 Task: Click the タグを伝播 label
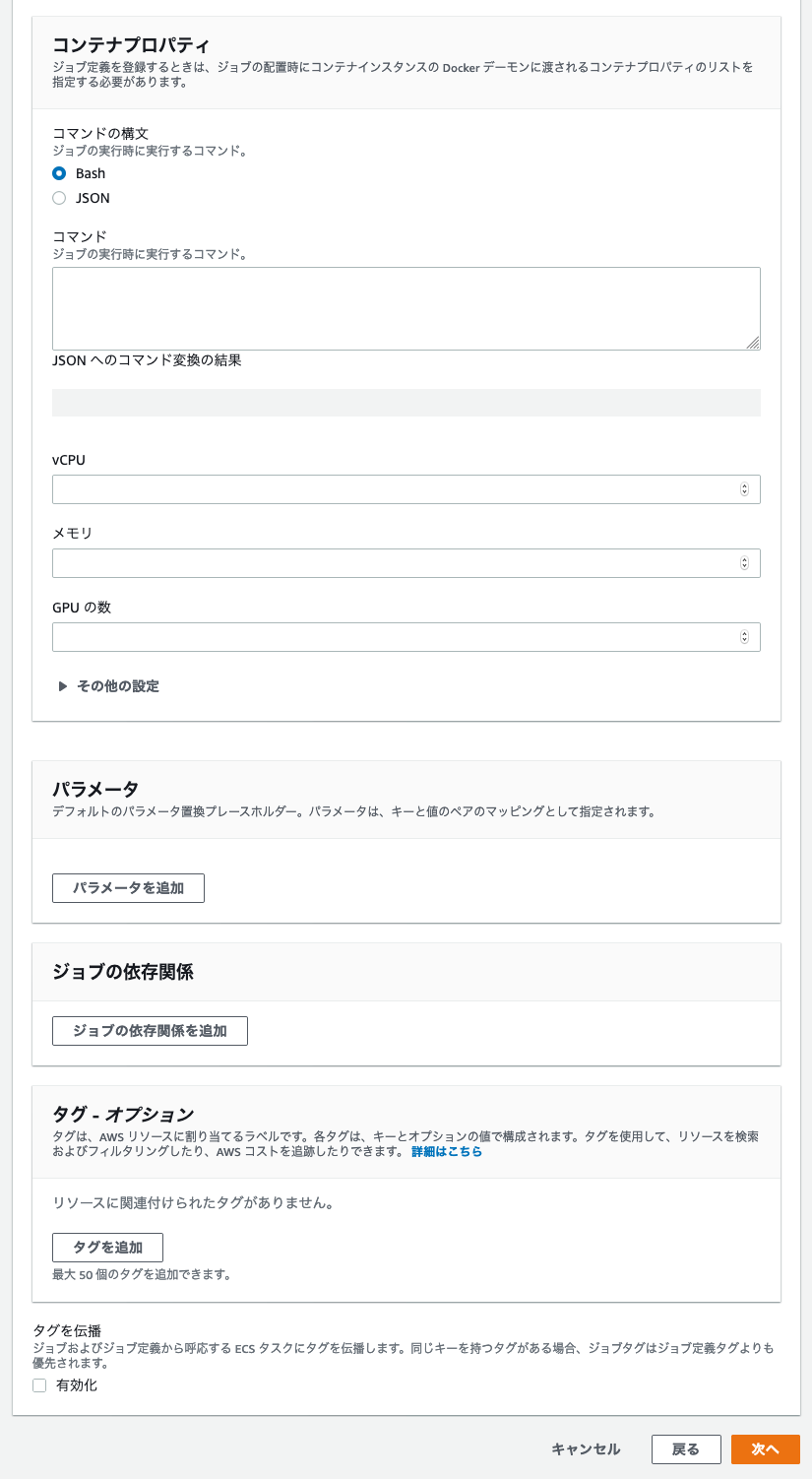68,1330
